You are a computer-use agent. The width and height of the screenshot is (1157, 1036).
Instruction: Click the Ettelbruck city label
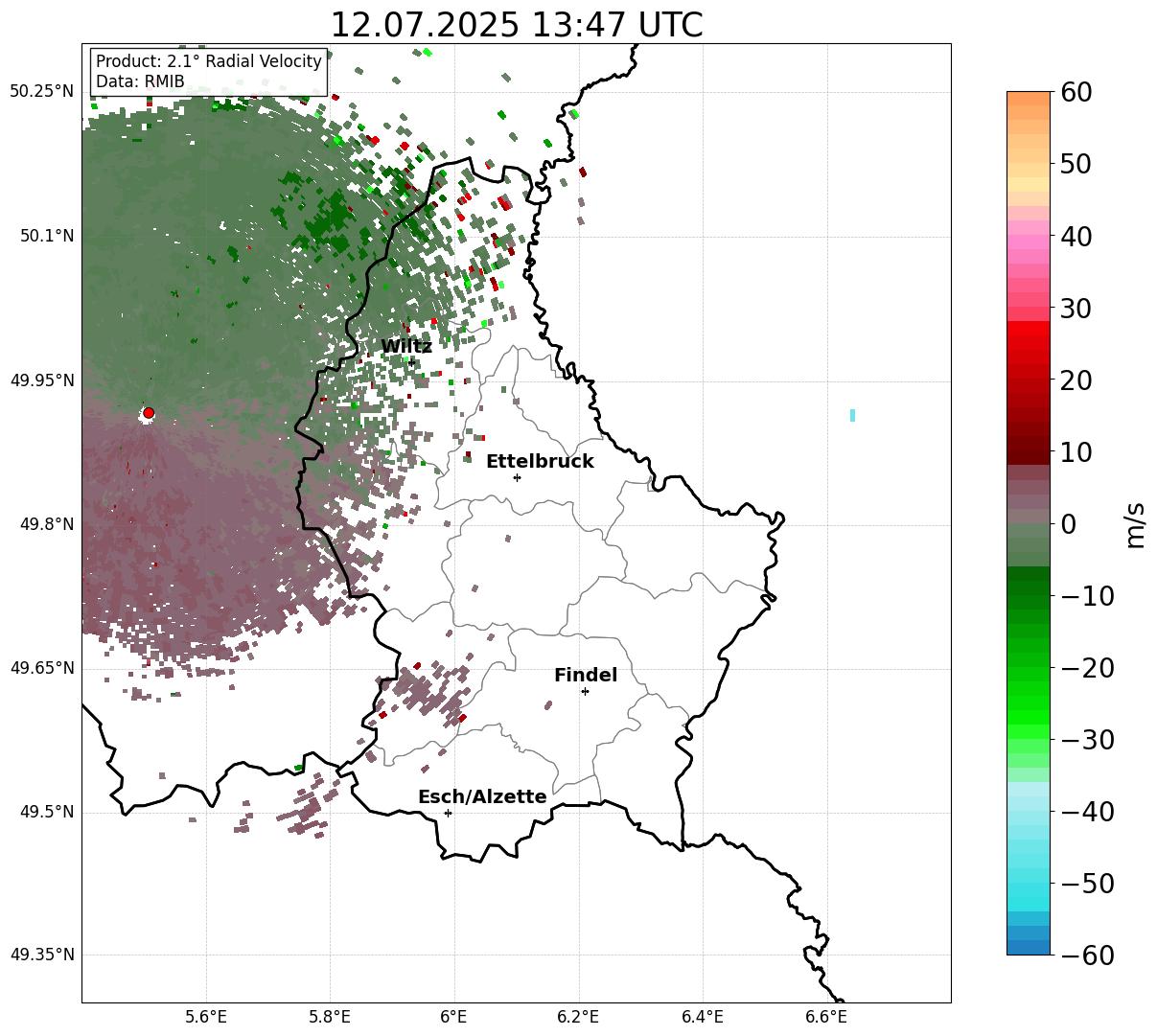[x=540, y=462]
